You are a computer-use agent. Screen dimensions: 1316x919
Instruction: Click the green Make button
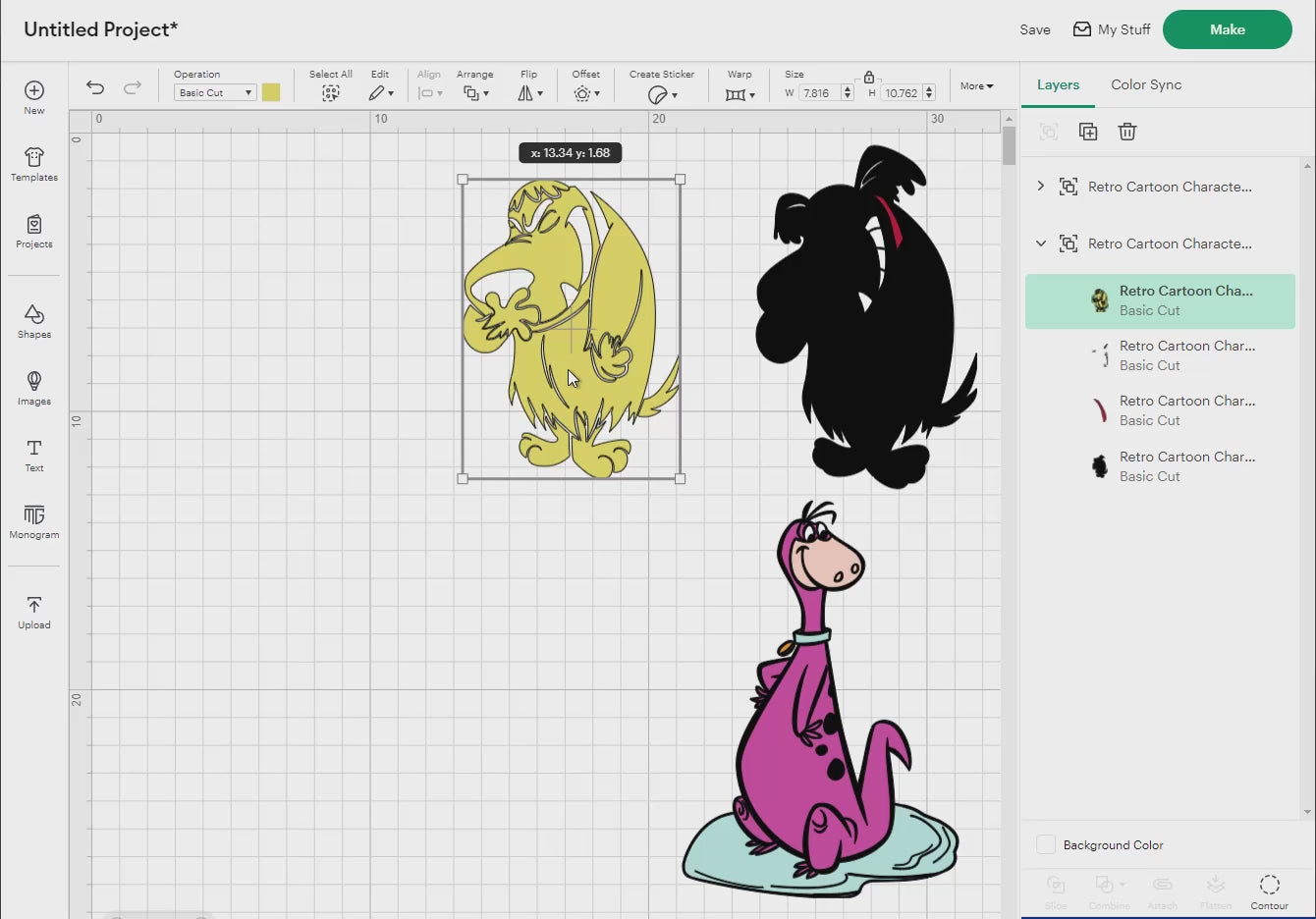tap(1227, 29)
